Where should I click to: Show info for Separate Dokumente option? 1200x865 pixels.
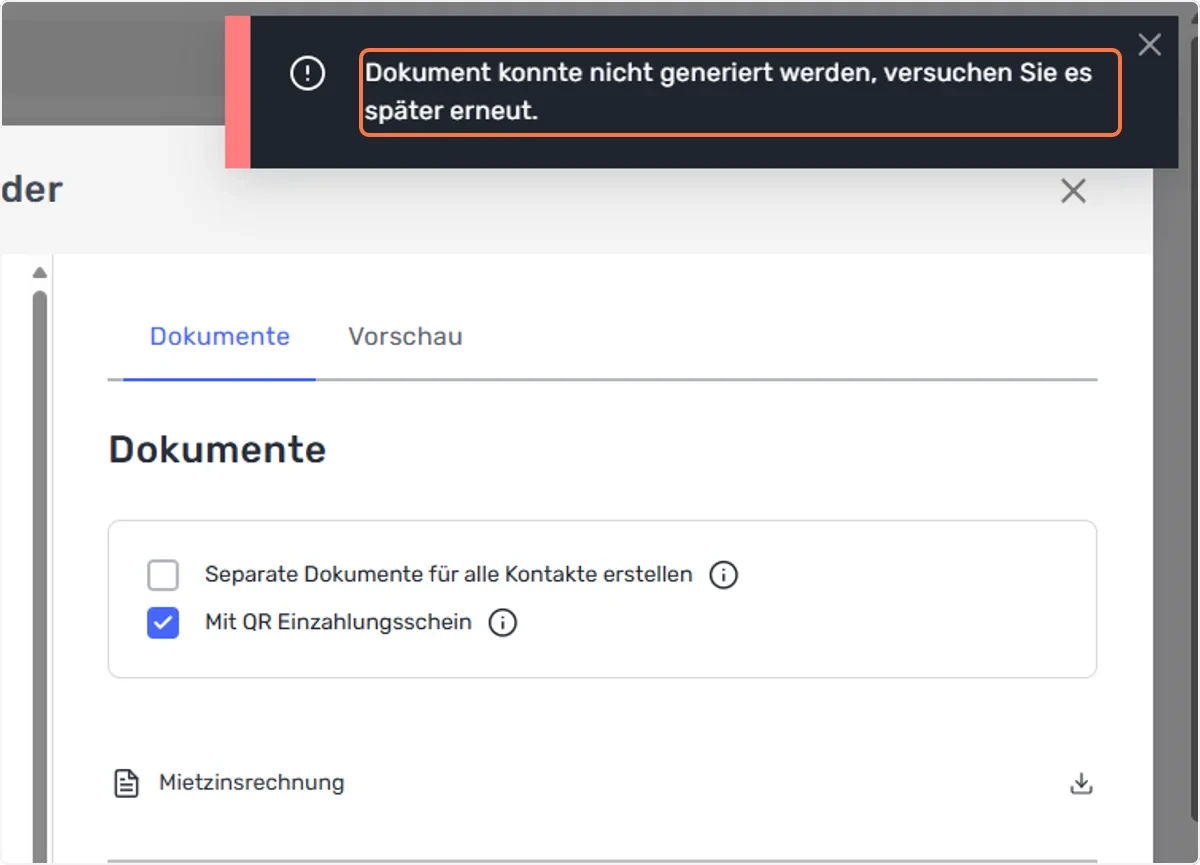pyautogui.click(x=723, y=575)
